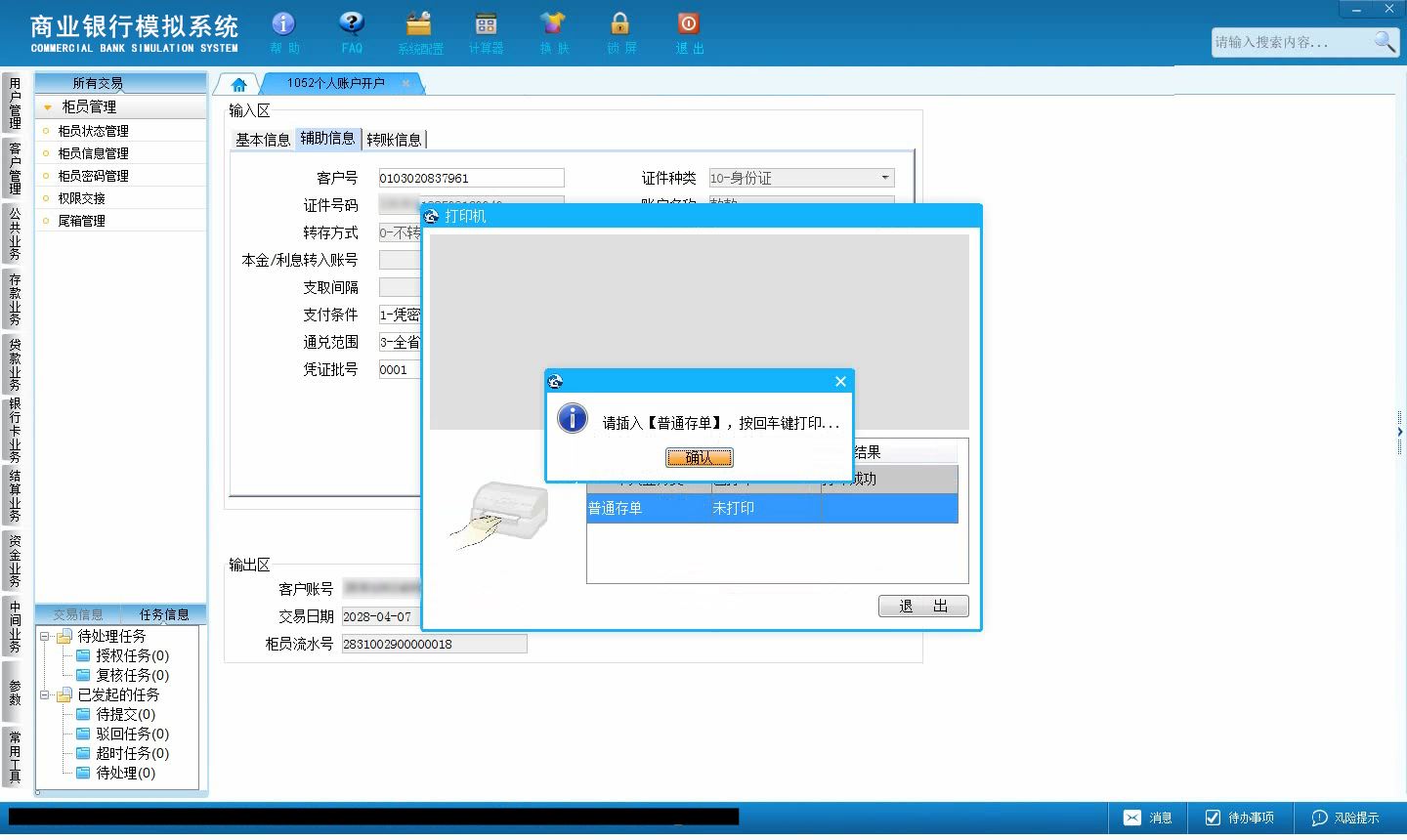Screen dimensions: 1407x840
Task: Open the 结算业务 side tab
Action: tap(14, 495)
